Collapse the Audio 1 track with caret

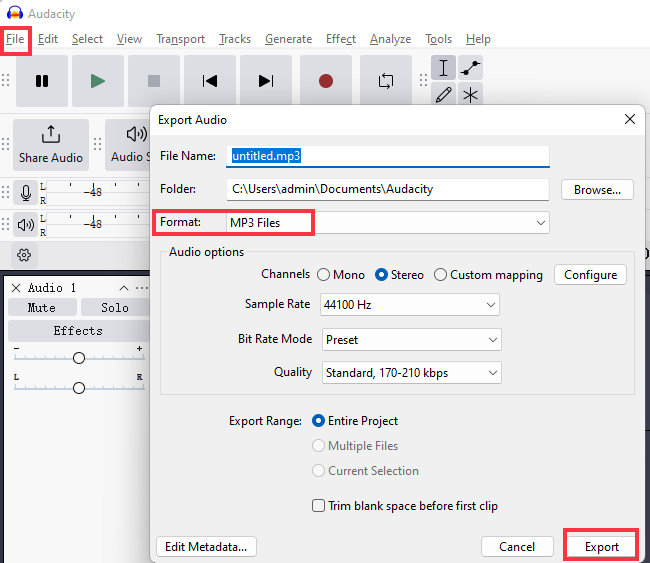point(124,288)
